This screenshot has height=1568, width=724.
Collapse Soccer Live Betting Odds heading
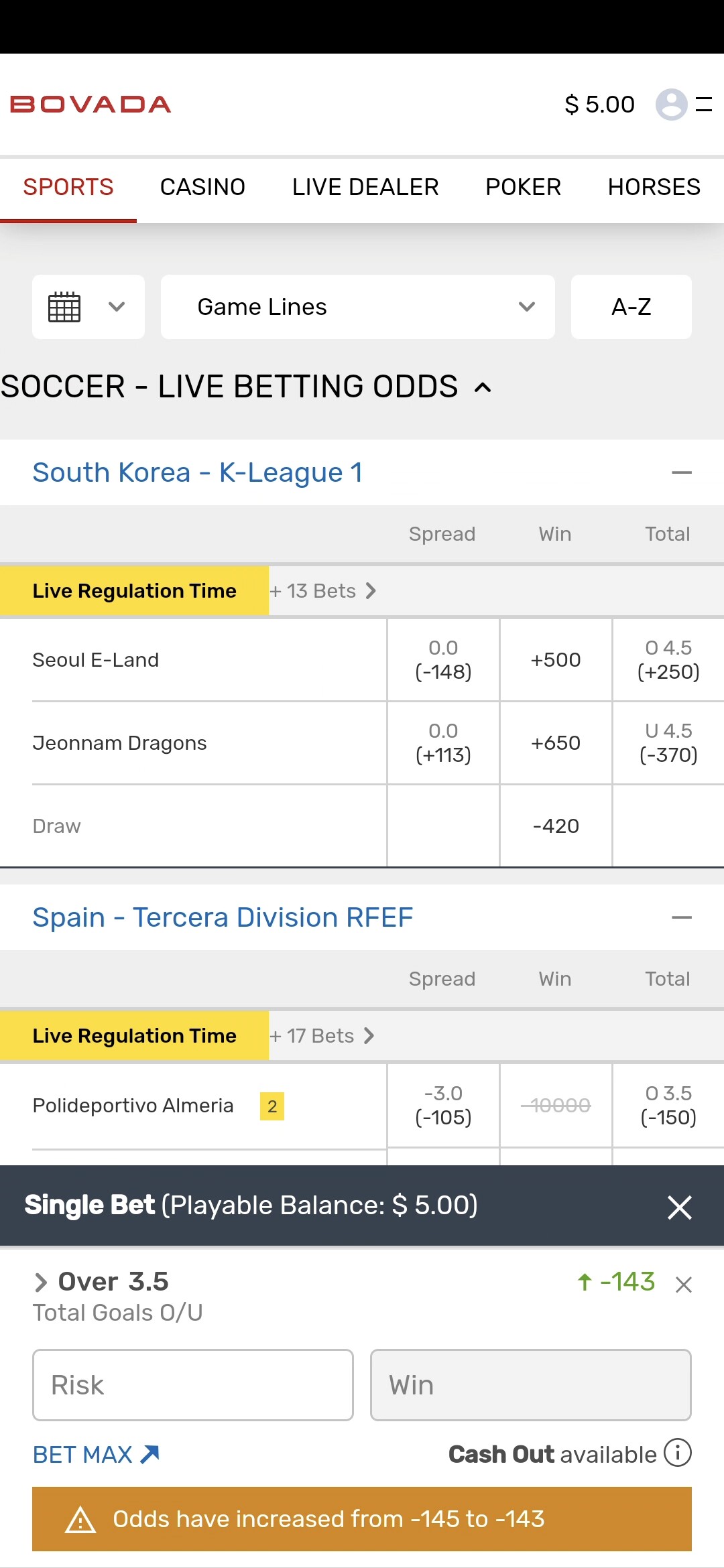483,387
